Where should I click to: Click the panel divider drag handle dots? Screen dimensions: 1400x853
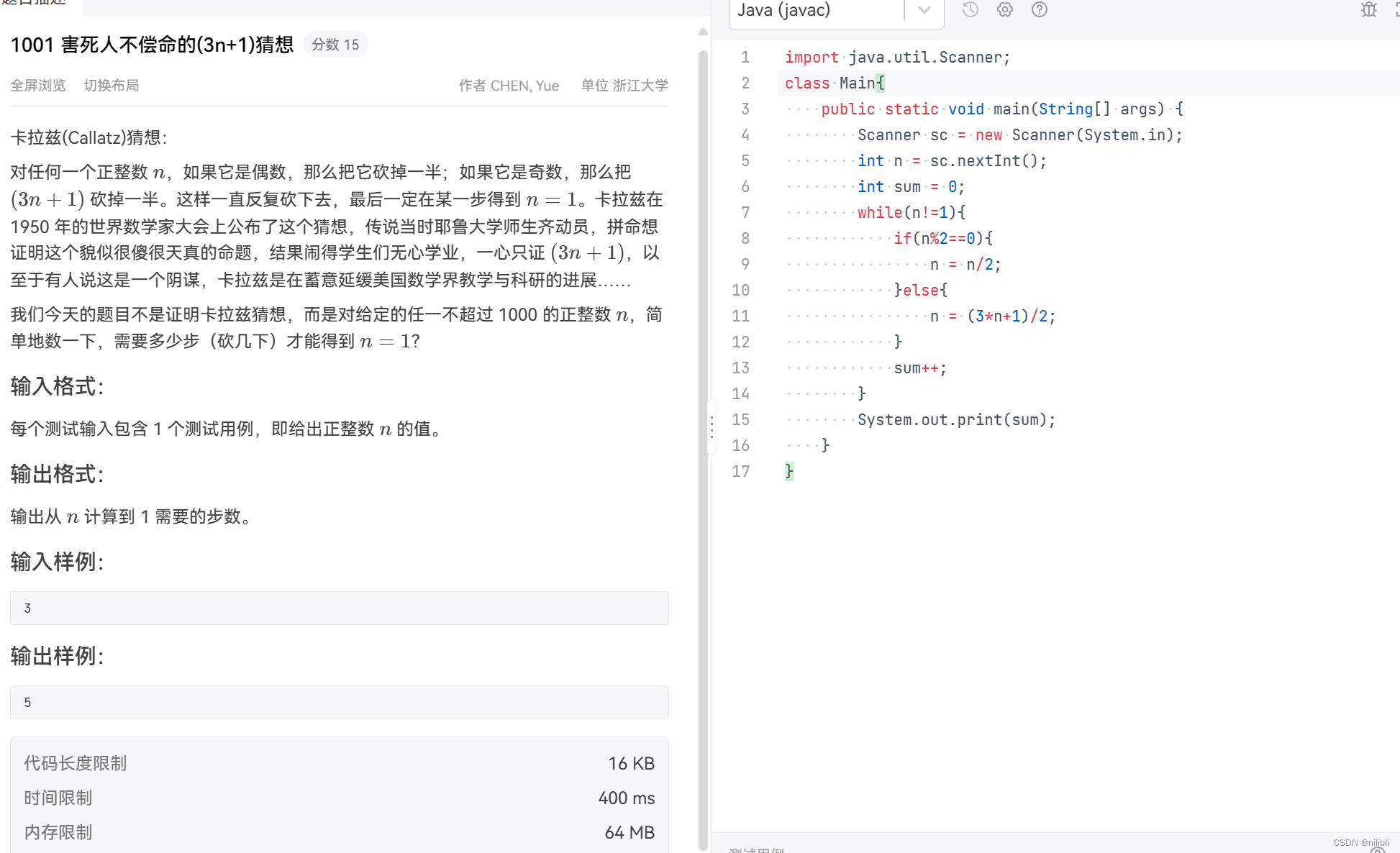pyautogui.click(x=712, y=427)
